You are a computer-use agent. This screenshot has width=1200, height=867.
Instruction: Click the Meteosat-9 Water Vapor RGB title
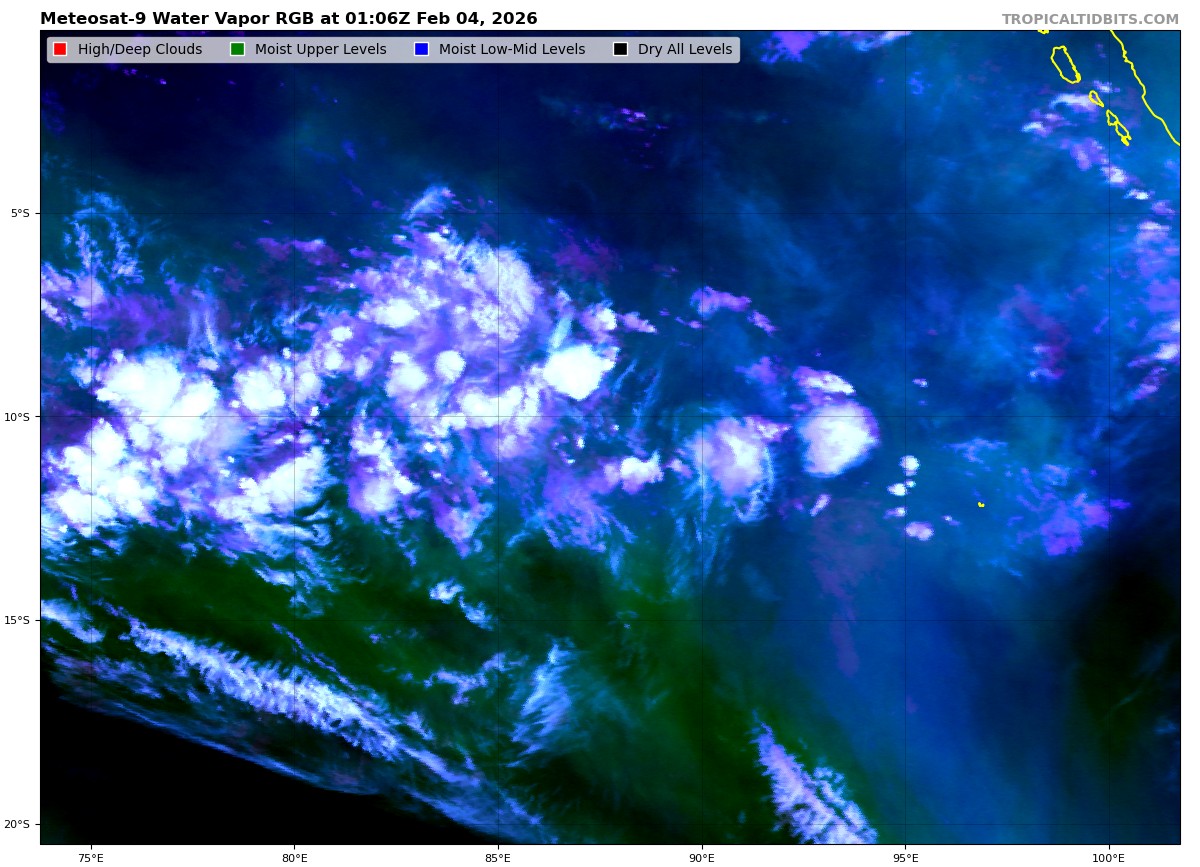click(x=288, y=19)
